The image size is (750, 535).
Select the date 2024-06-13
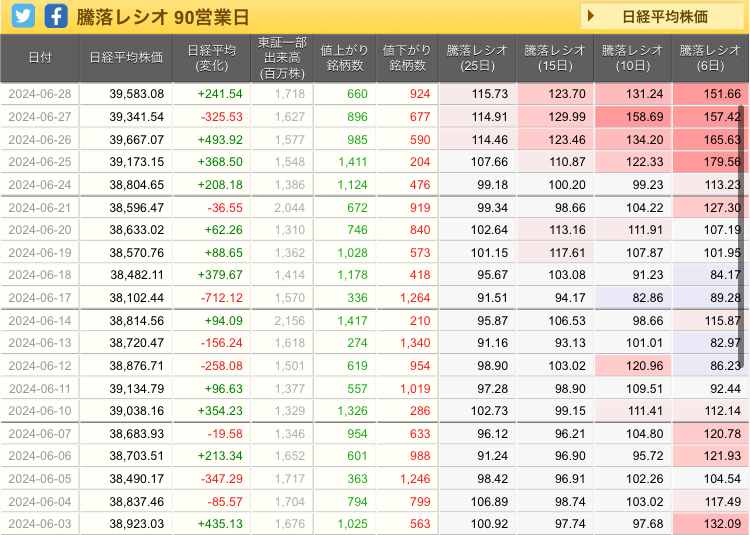coord(40,342)
